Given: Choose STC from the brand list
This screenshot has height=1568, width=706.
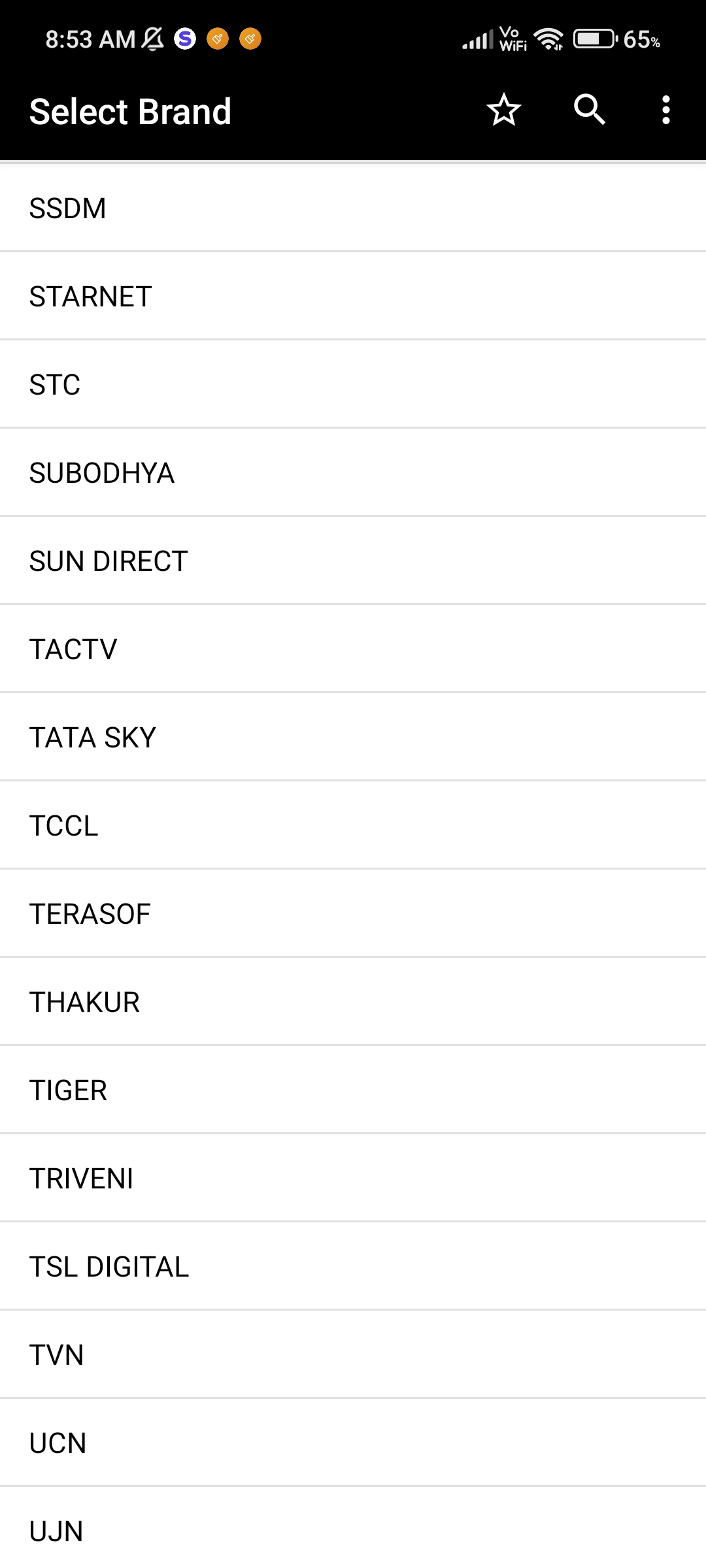Looking at the screenshot, I should 353,385.
